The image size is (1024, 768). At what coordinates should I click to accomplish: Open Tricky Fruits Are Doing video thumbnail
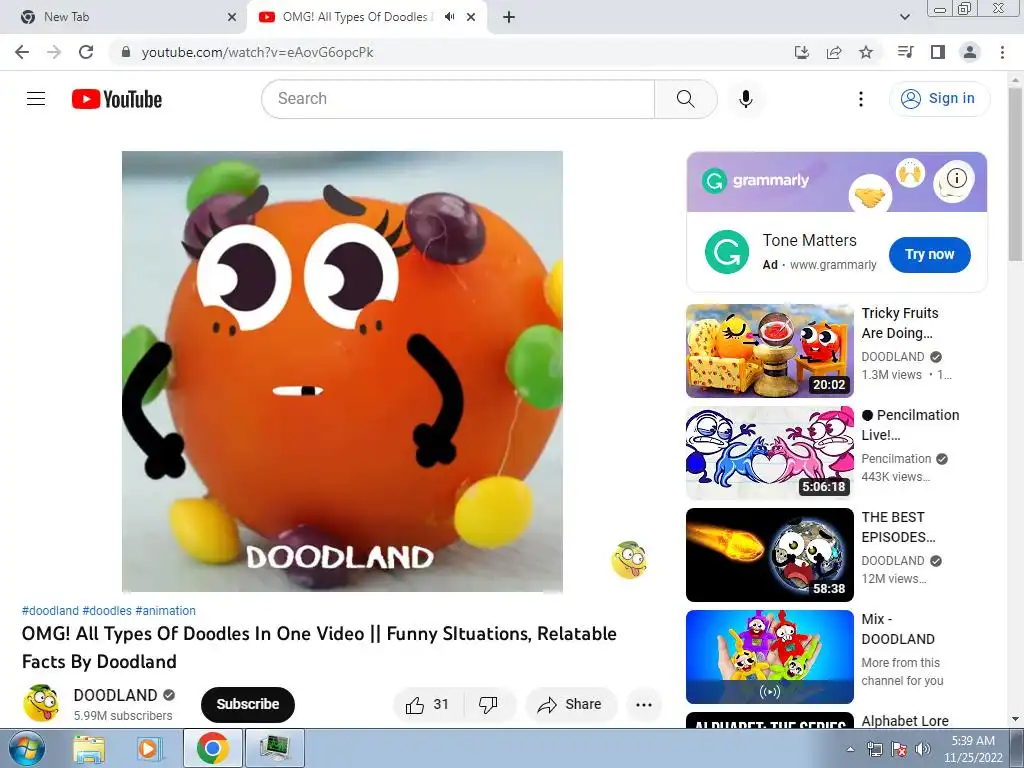pos(769,351)
